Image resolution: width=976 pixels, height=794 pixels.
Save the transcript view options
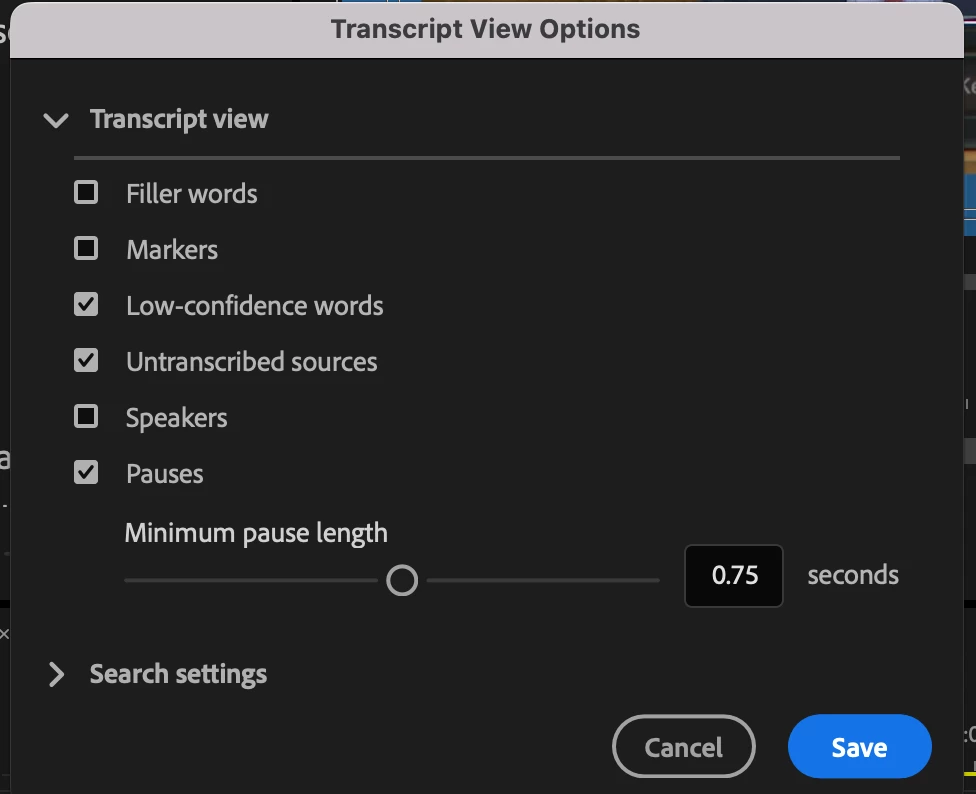(859, 746)
